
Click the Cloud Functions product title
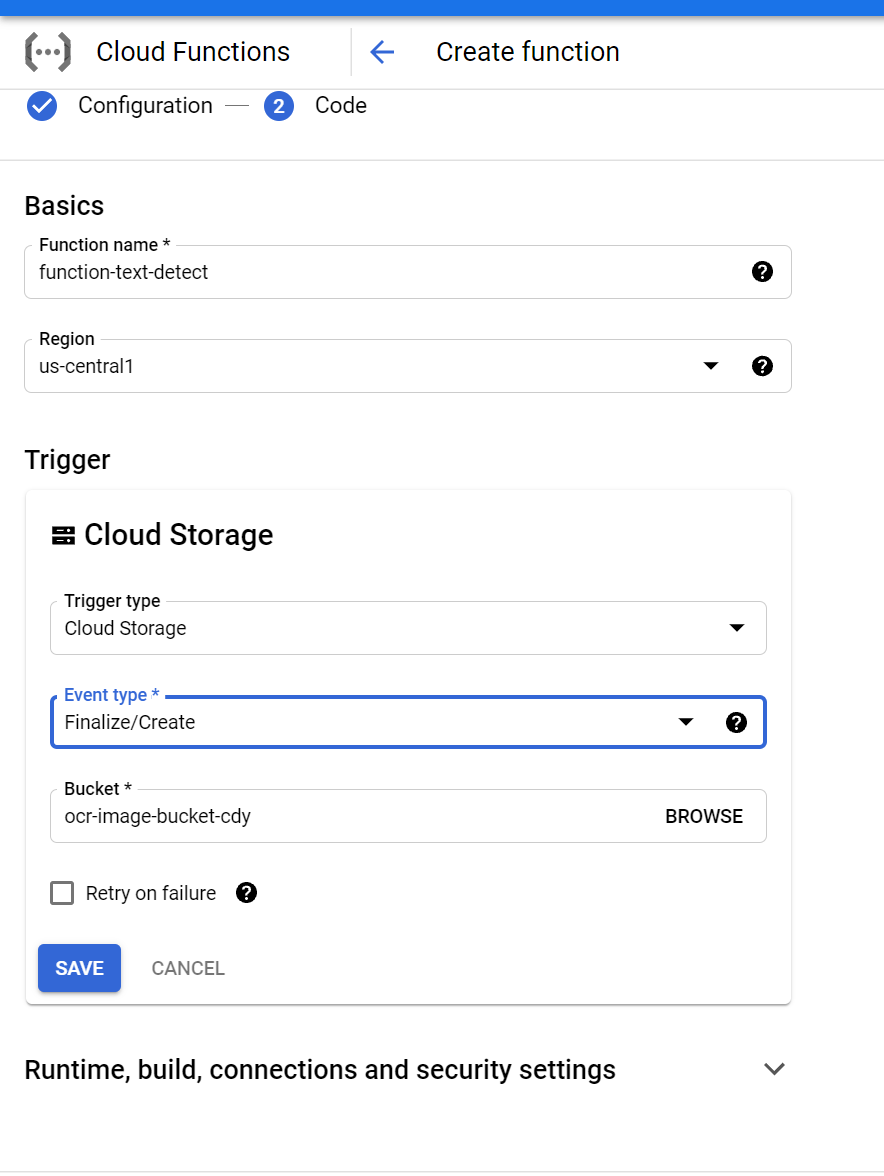coord(193,52)
